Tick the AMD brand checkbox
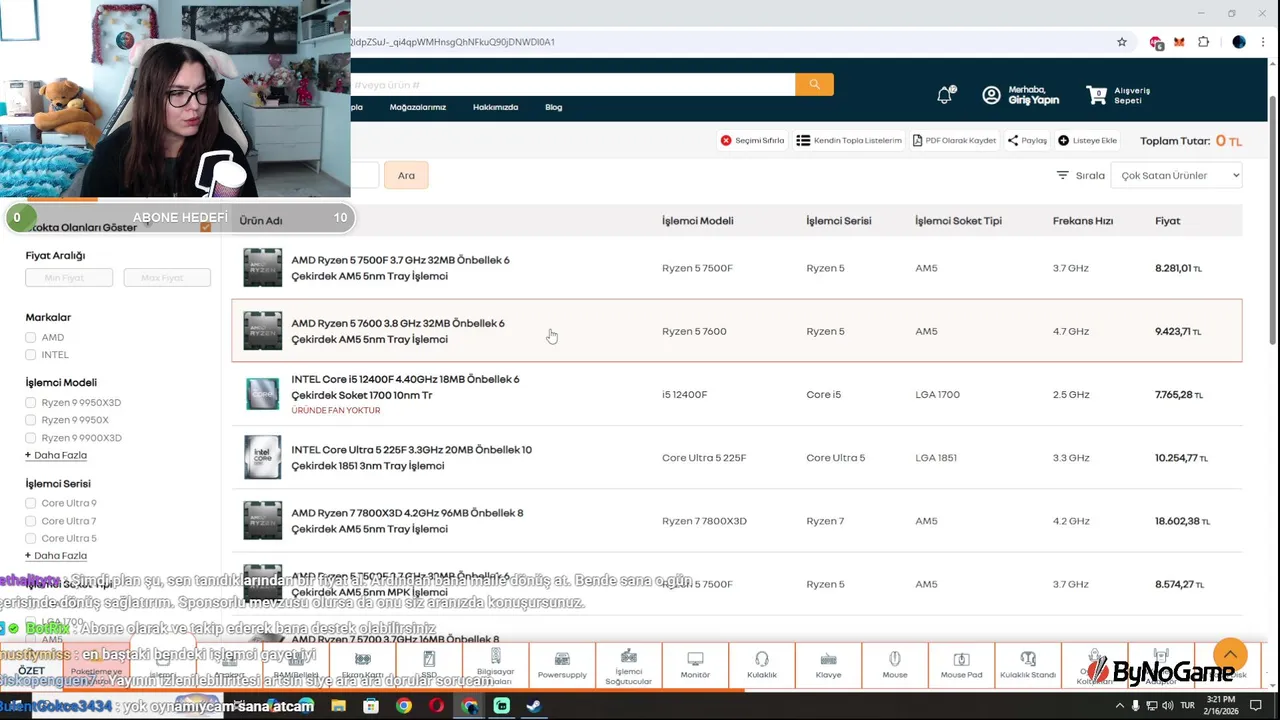This screenshot has width=1280, height=720. pos(30,338)
